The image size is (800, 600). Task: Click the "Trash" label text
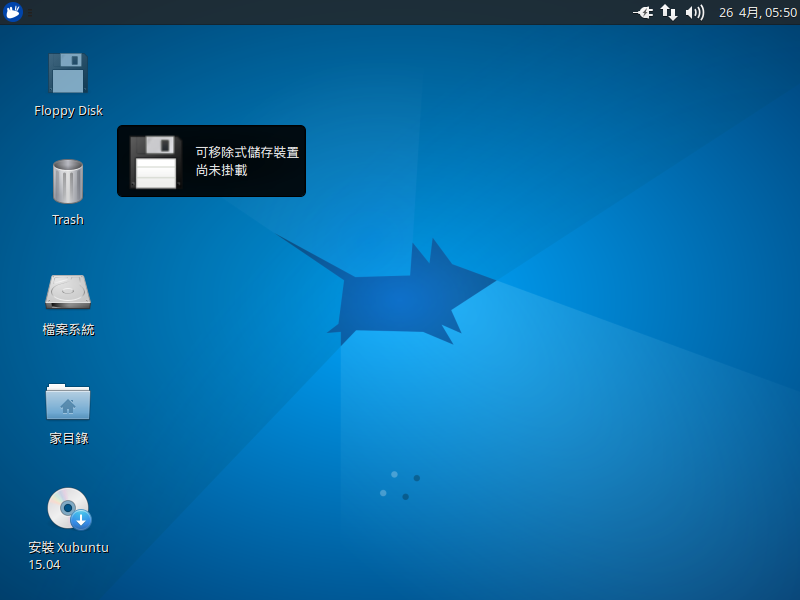point(68,219)
